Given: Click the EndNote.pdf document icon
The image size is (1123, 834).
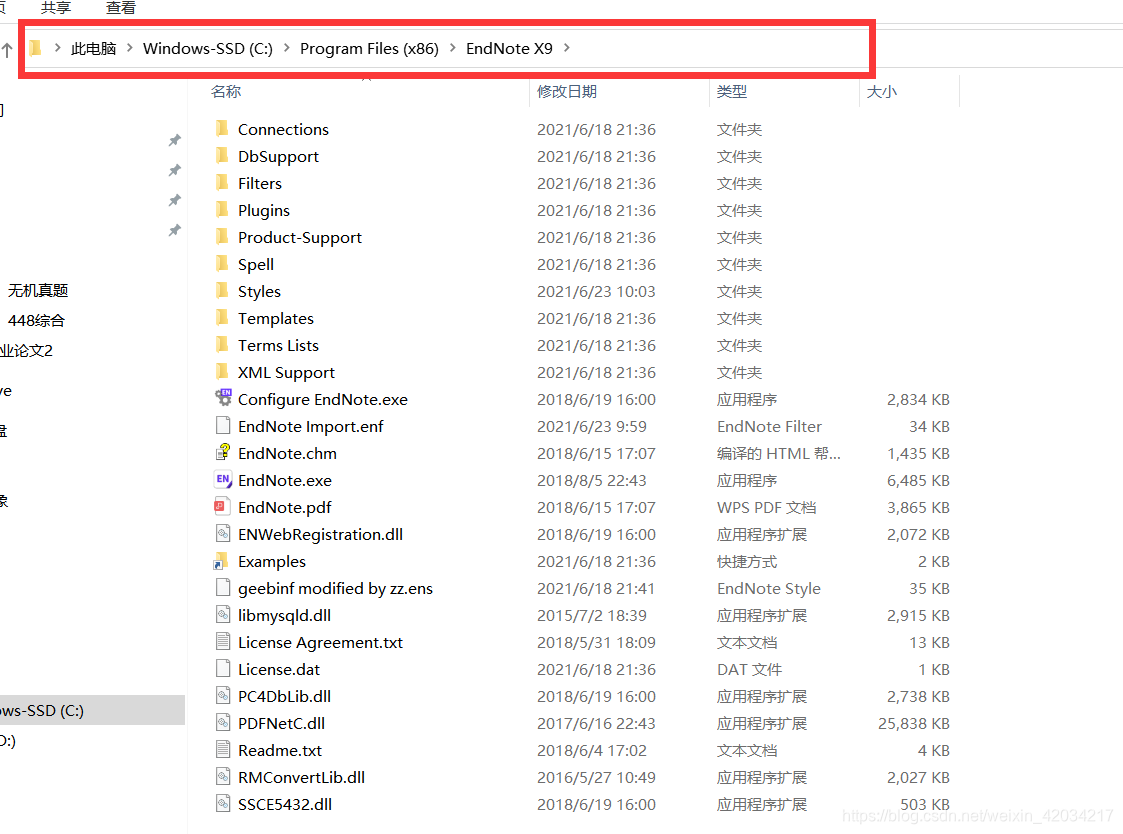Looking at the screenshot, I should [x=223, y=507].
